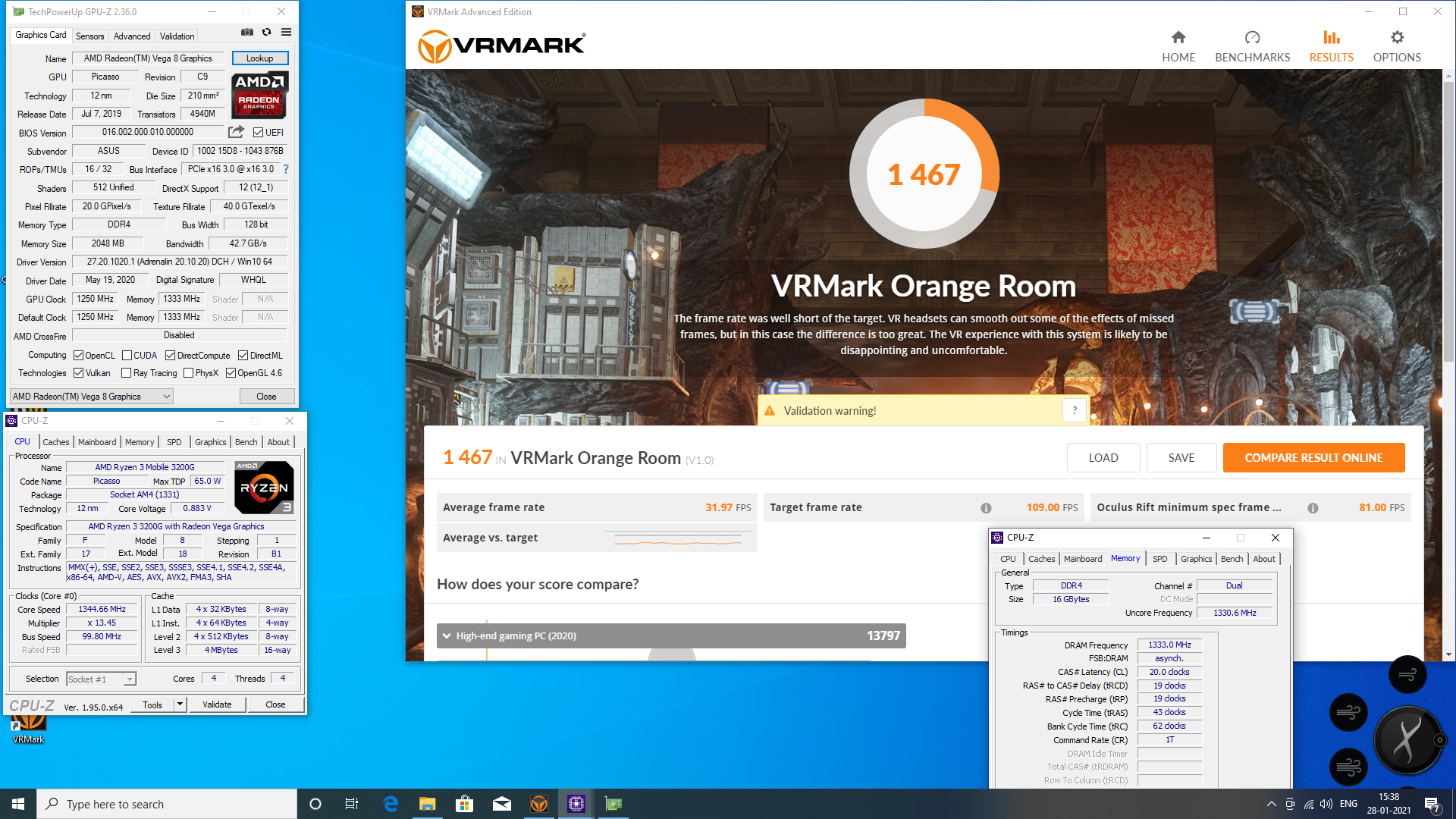Open VRMark BENCHMARKS section

(x=1252, y=46)
